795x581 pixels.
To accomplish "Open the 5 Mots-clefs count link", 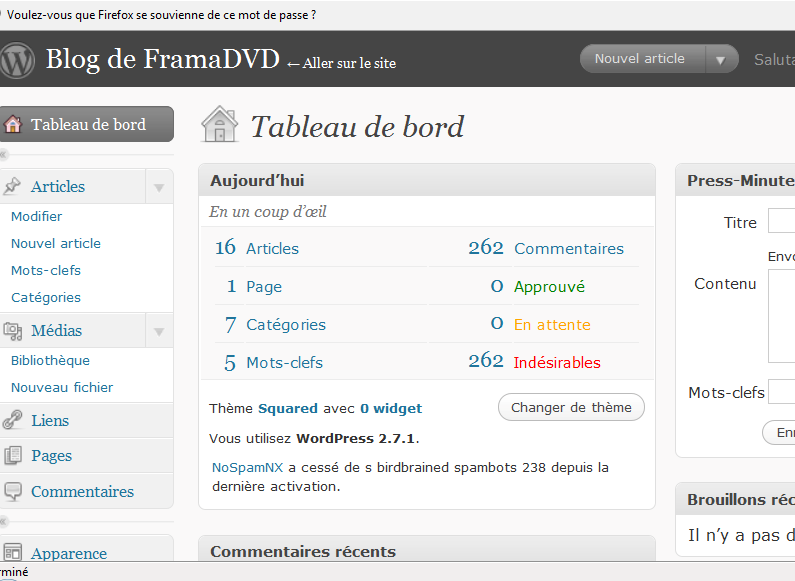I will [x=230, y=362].
